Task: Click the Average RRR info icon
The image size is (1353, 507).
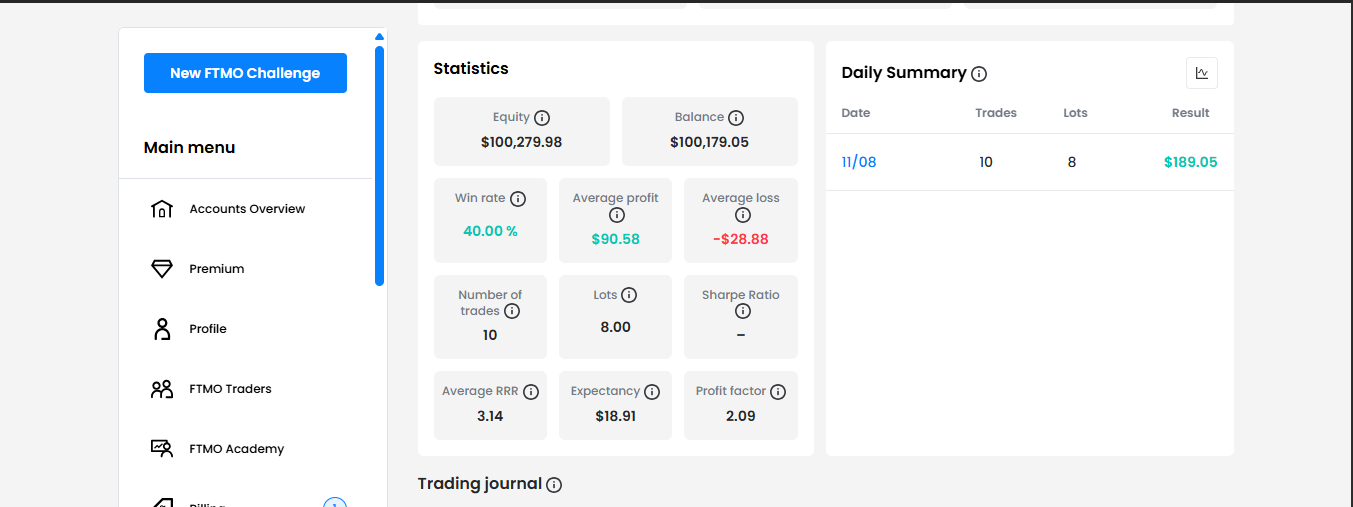Action: click(531, 392)
